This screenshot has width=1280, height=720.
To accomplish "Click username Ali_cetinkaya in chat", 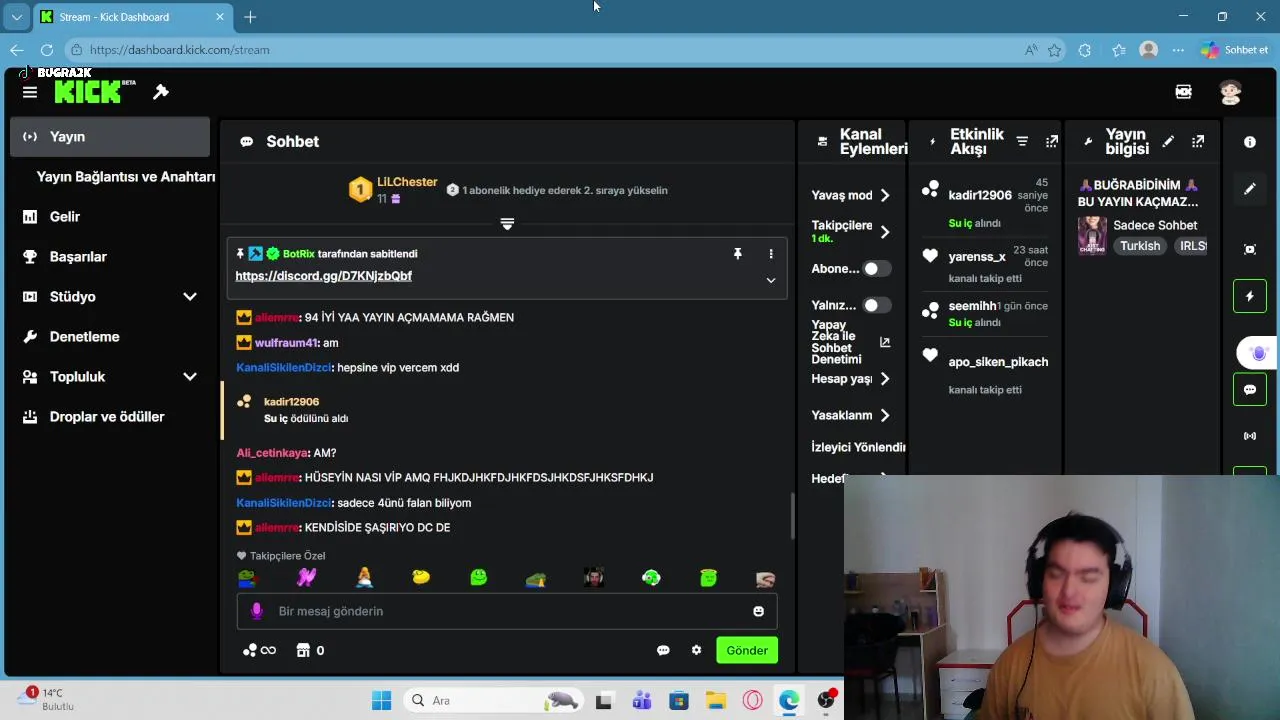I will (x=272, y=453).
